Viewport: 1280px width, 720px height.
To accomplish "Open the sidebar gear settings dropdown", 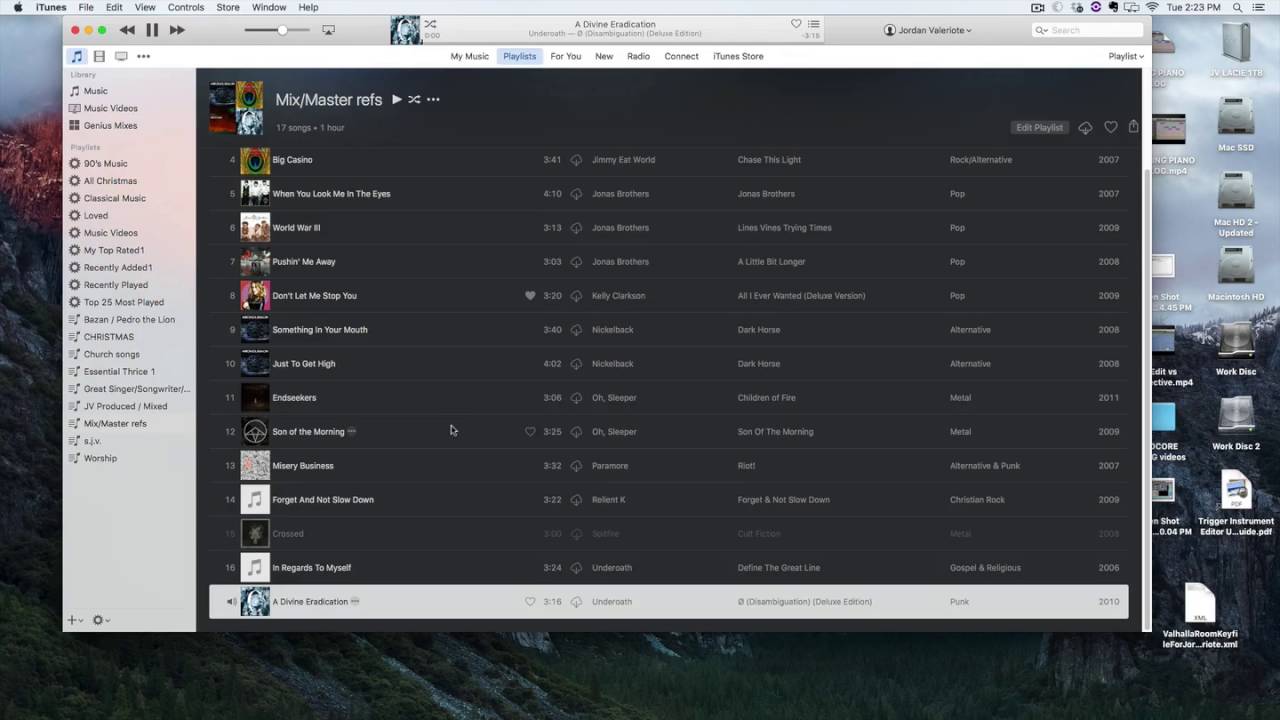I will 100,620.
